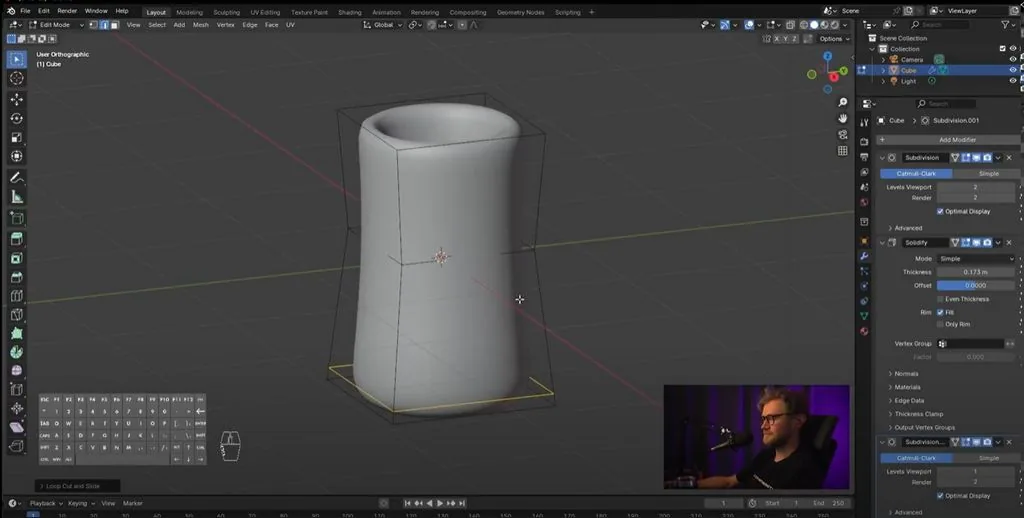
Task: Uncheck the Rim Fill checkbox
Action: coord(940,312)
